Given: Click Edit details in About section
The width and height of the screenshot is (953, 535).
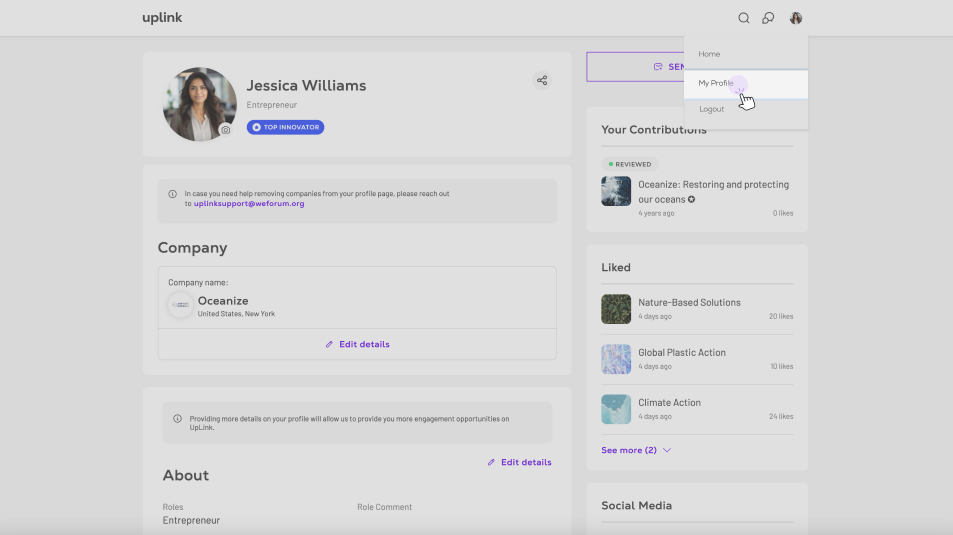Looking at the screenshot, I should point(519,462).
